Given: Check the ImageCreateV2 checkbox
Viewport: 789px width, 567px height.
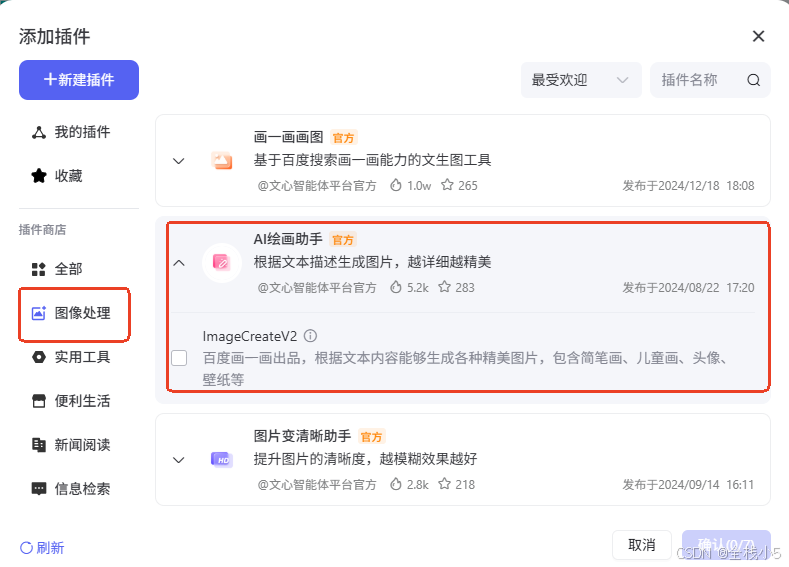Looking at the screenshot, I should [179, 358].
